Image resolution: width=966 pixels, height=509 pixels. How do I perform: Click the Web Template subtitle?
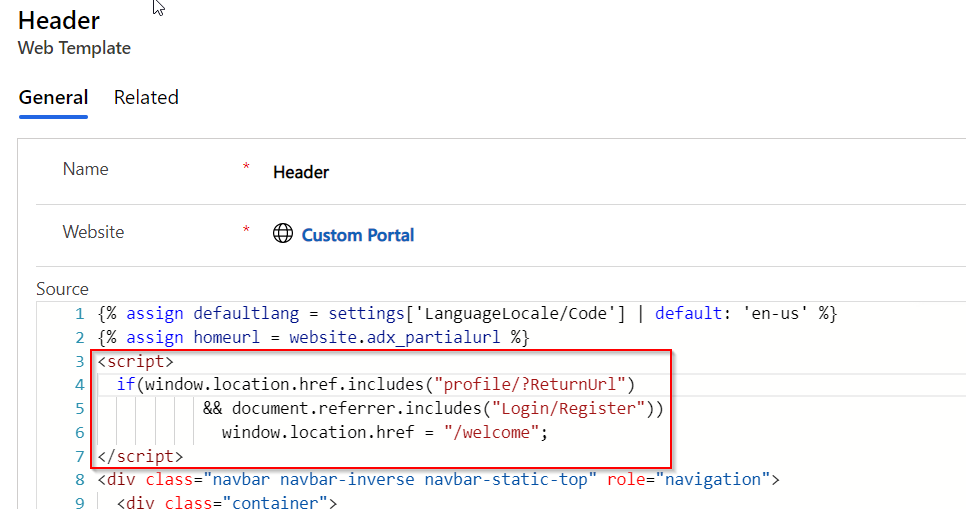[x=75, y=47]
